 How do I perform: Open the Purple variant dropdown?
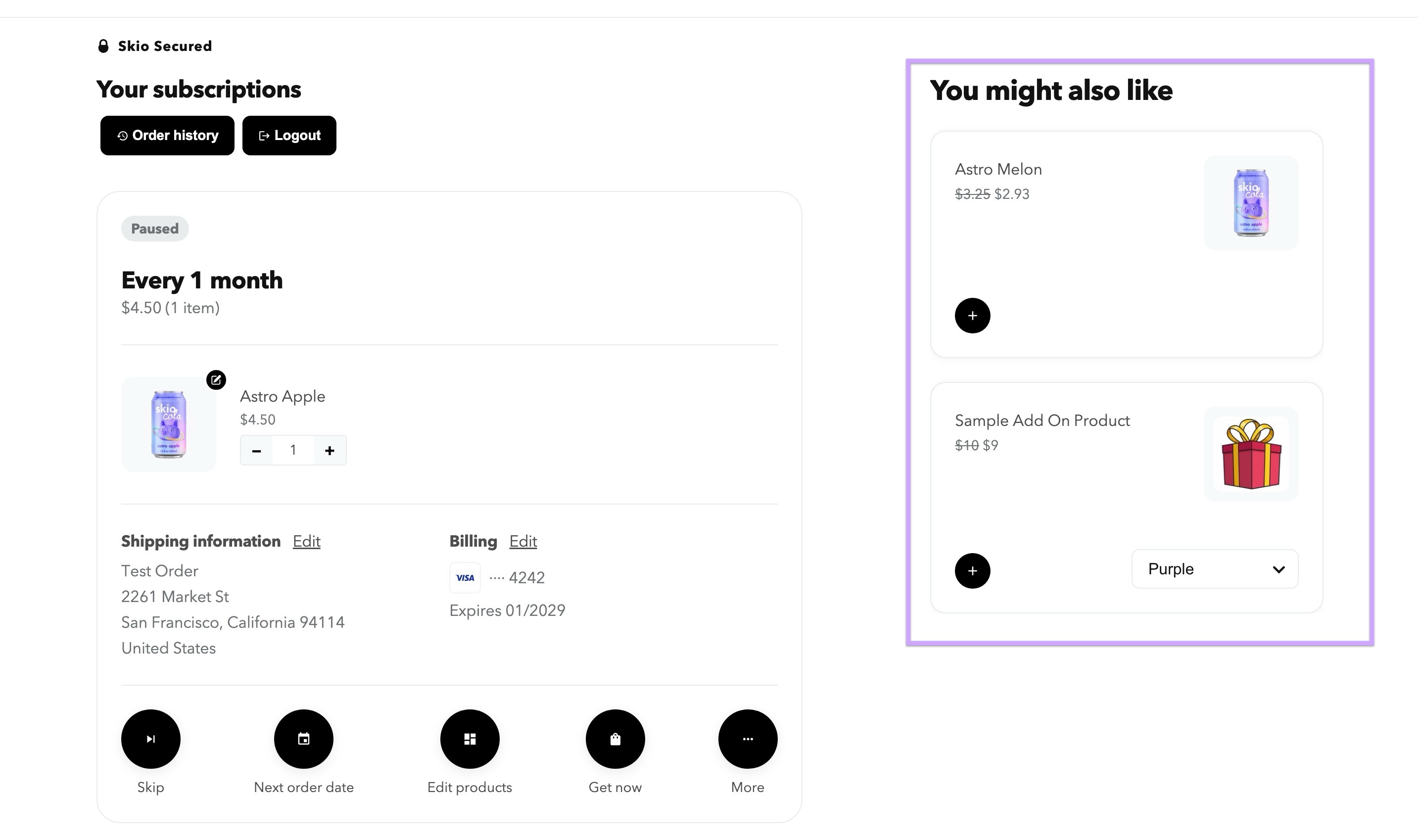(x=1214, y=569)
